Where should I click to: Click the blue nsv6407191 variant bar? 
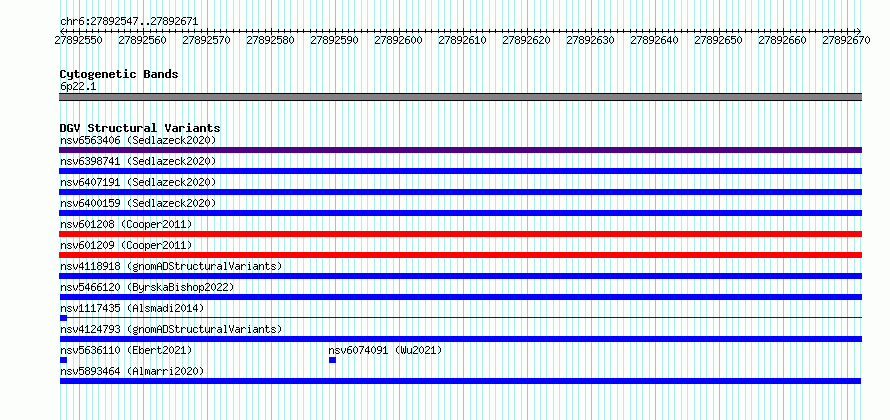[460, 192]
